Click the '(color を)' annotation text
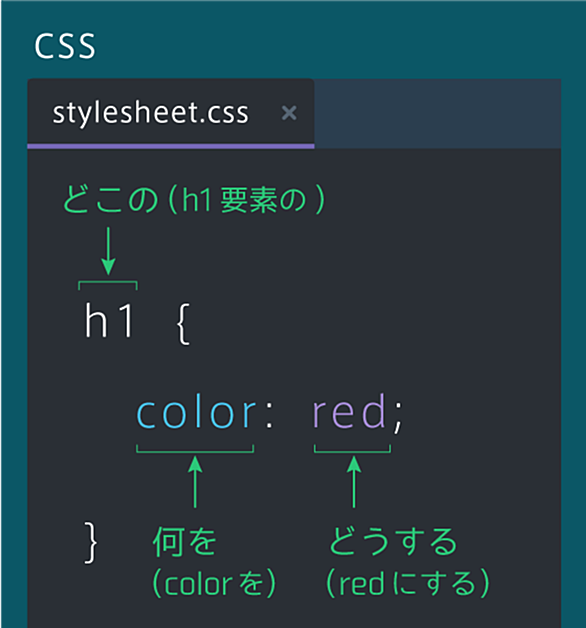The height and width of the screenshot is (628, 586). pos(214,583)
